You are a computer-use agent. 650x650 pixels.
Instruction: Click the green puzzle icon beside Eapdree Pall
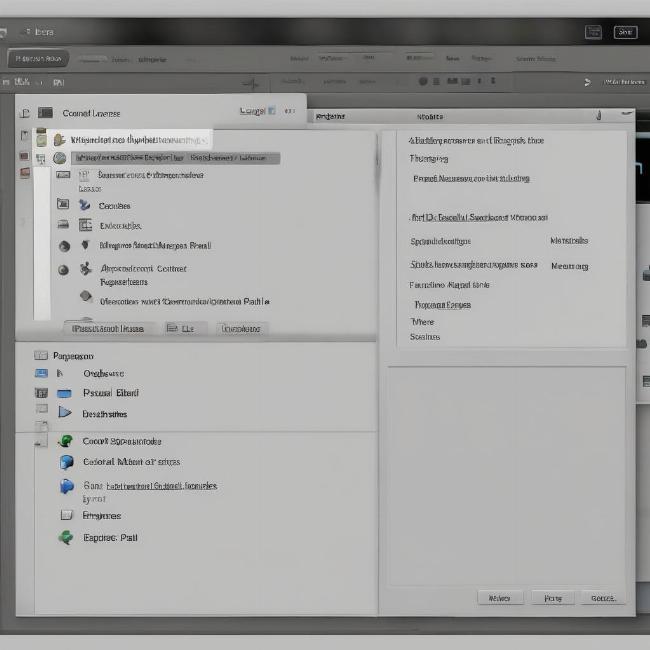65,537
